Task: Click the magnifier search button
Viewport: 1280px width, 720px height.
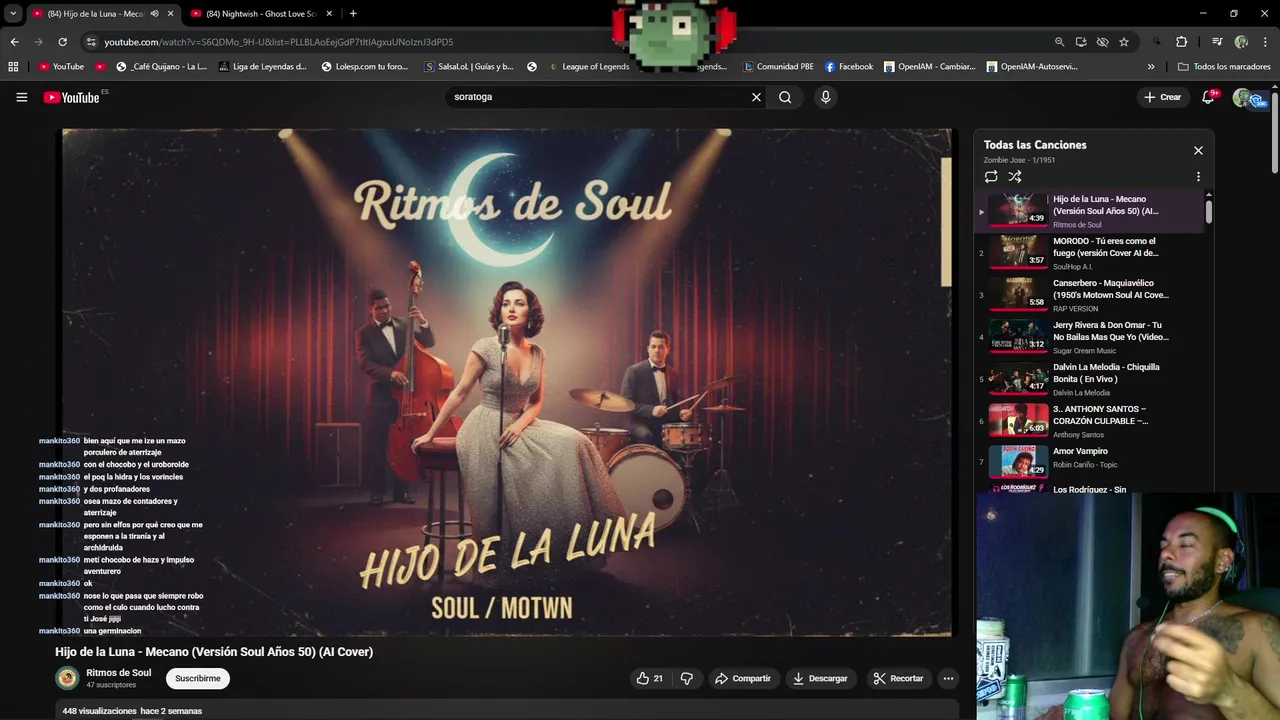Action: point(785,97)
